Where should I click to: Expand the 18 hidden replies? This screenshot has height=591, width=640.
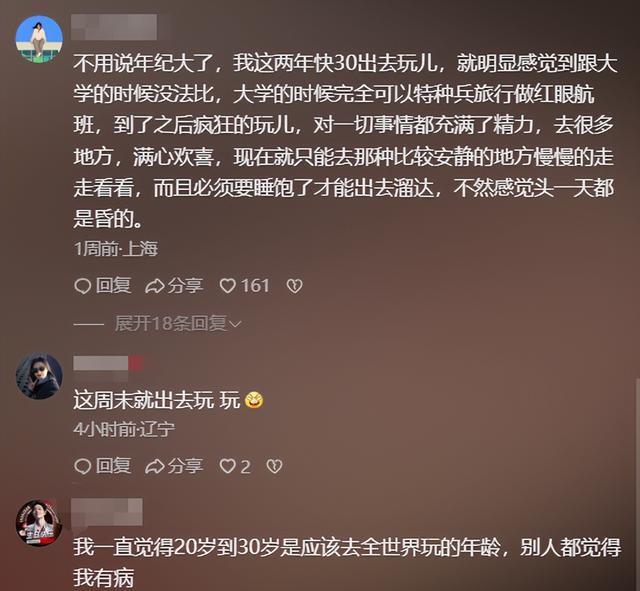coord(178,324)
